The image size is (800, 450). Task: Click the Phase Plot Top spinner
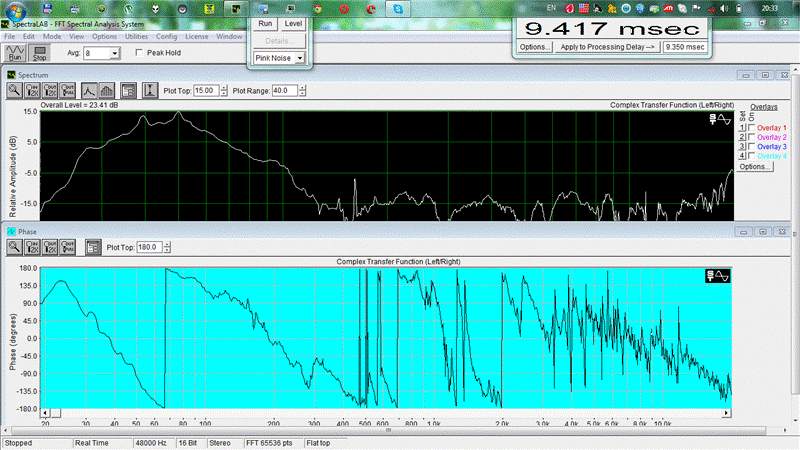pos(167,247)
